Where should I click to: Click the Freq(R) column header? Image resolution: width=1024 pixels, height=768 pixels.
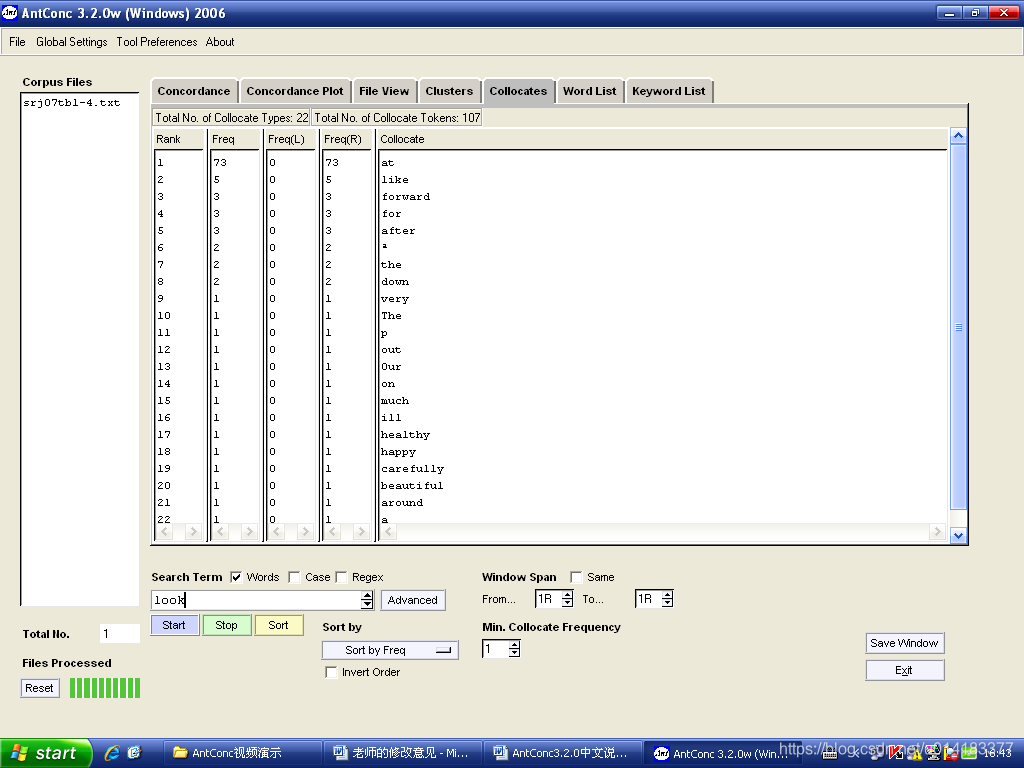[343, 139]
